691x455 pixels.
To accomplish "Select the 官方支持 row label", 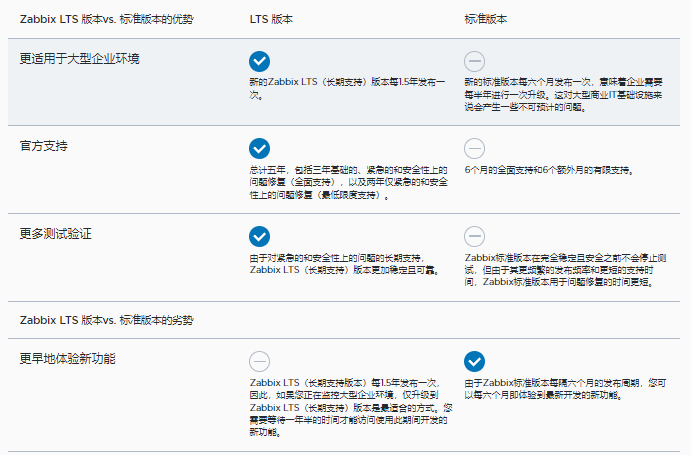I will click(44, 146).
